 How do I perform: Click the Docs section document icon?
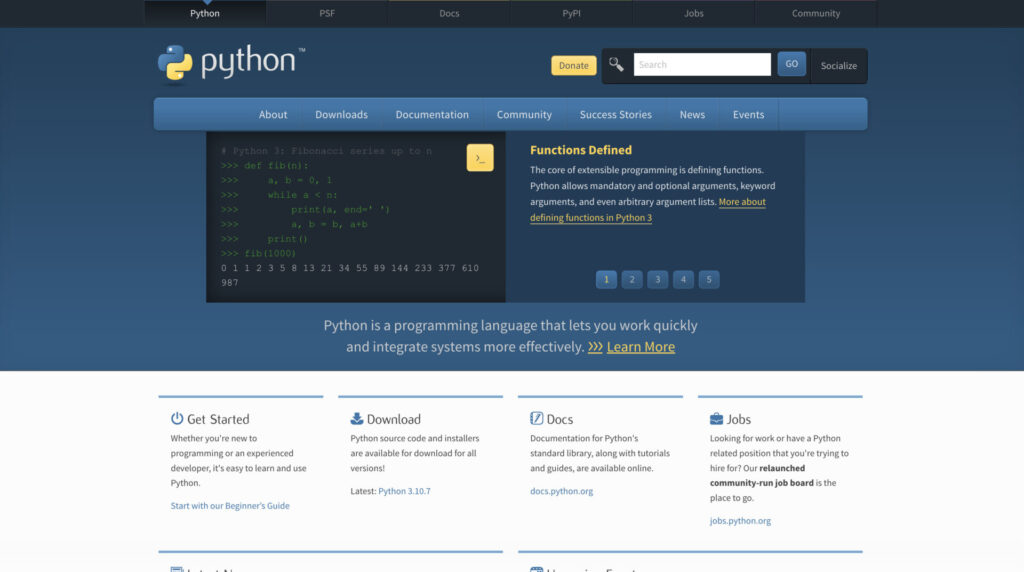click(x=537, y=419)
